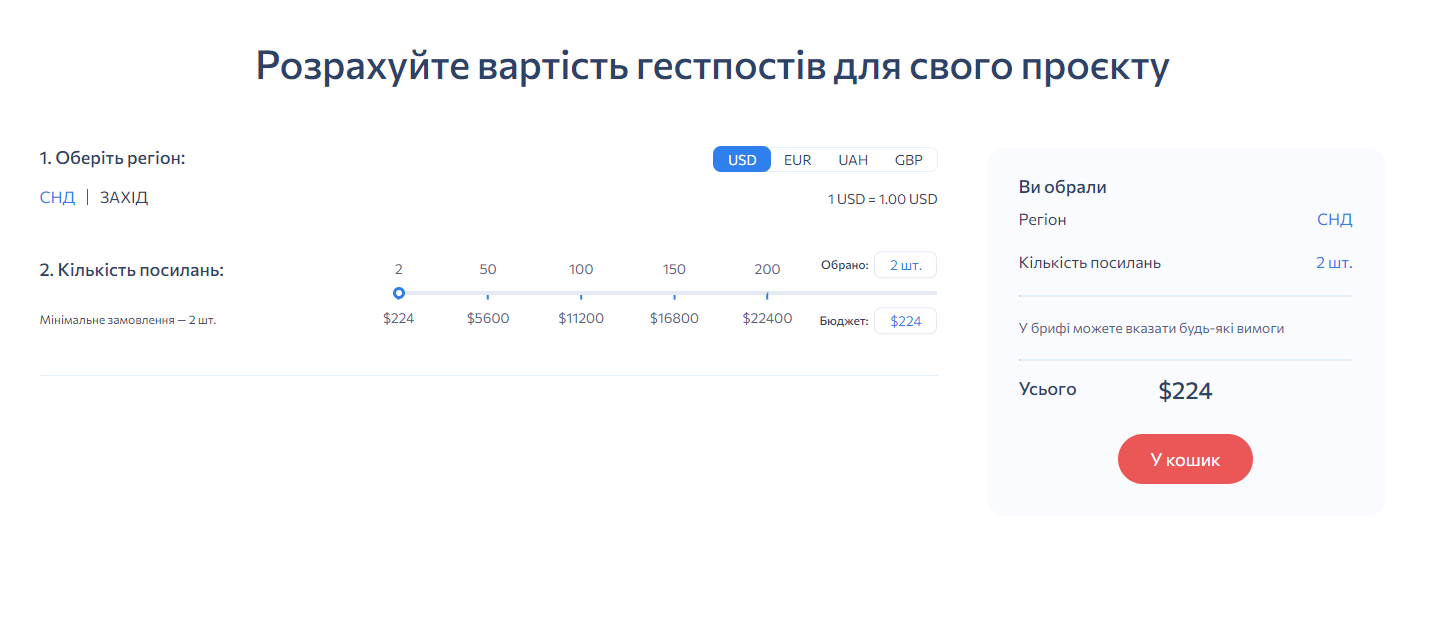Select USD currency option

click(x=742, y=160)
